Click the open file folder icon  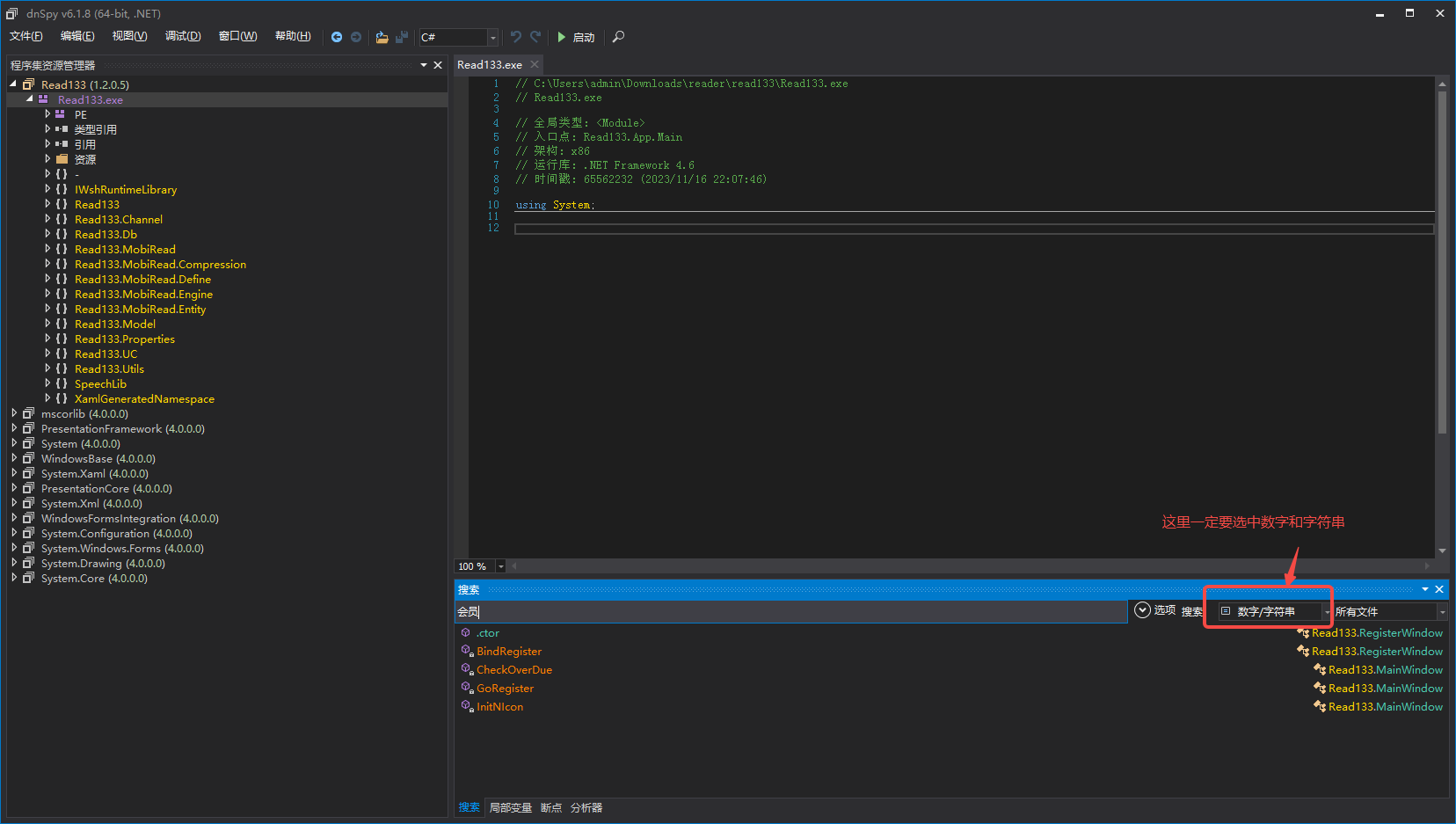click(382, 37)
